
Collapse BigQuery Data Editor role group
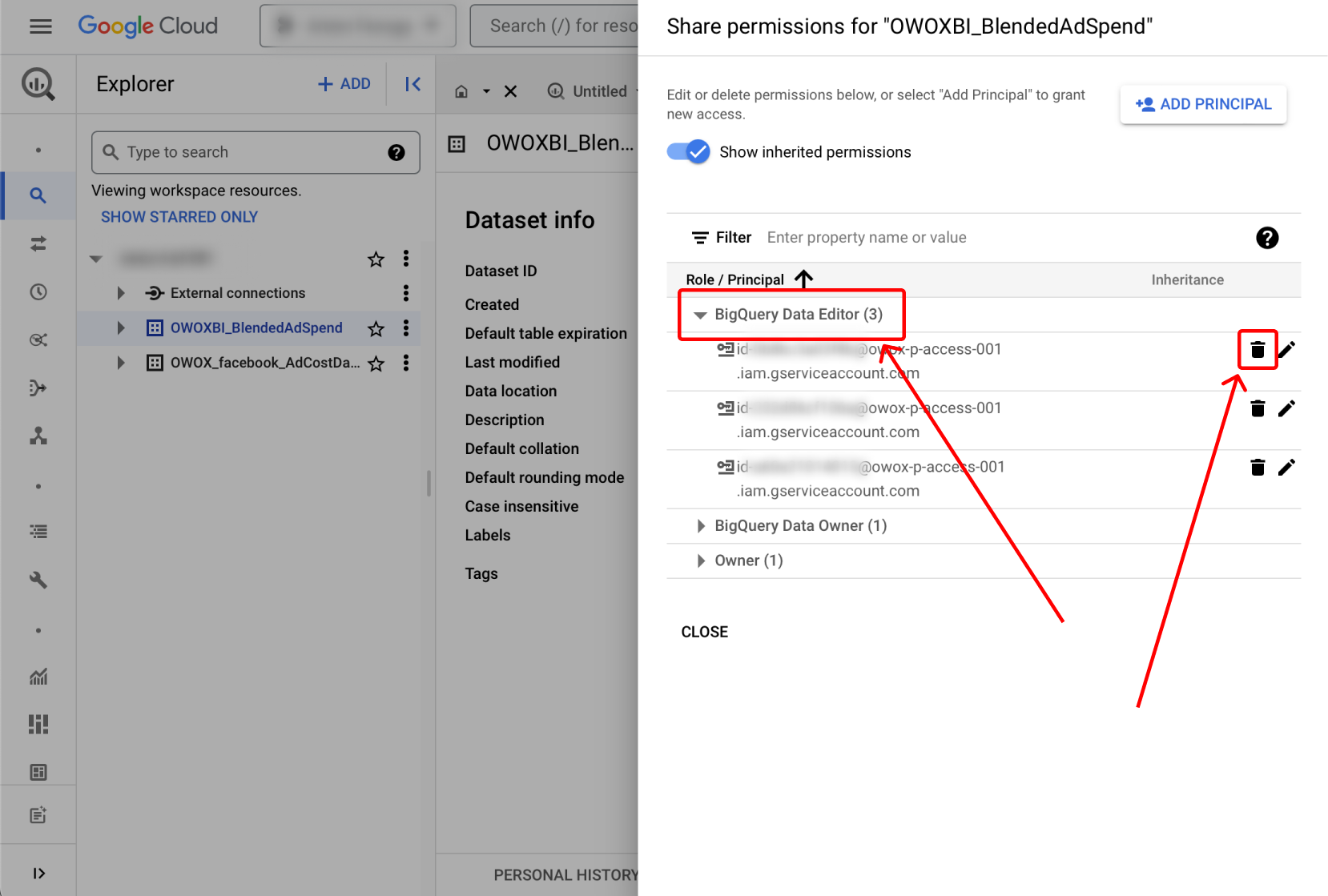tap(700, 315)
